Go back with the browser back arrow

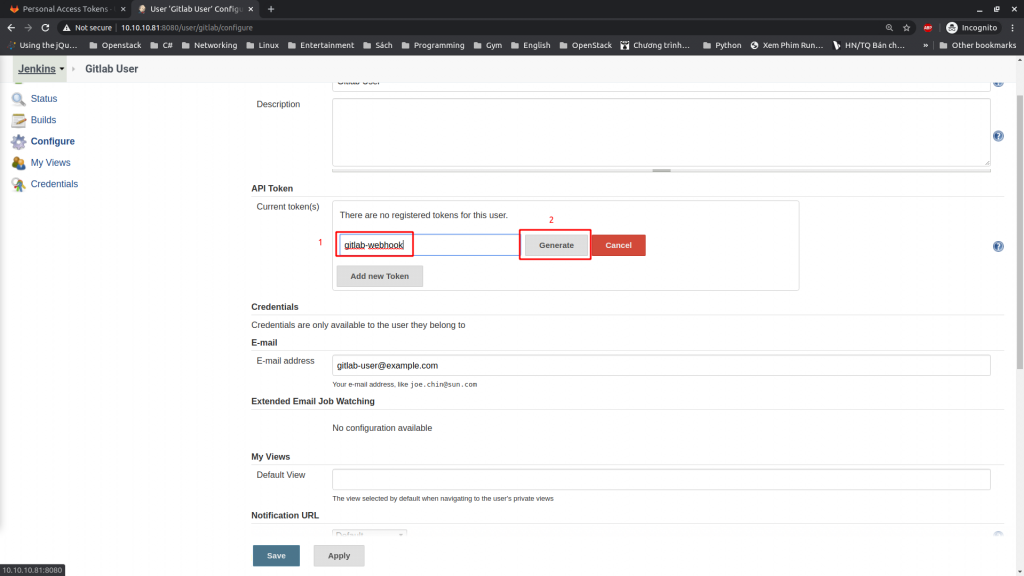[x=11, y=27]
